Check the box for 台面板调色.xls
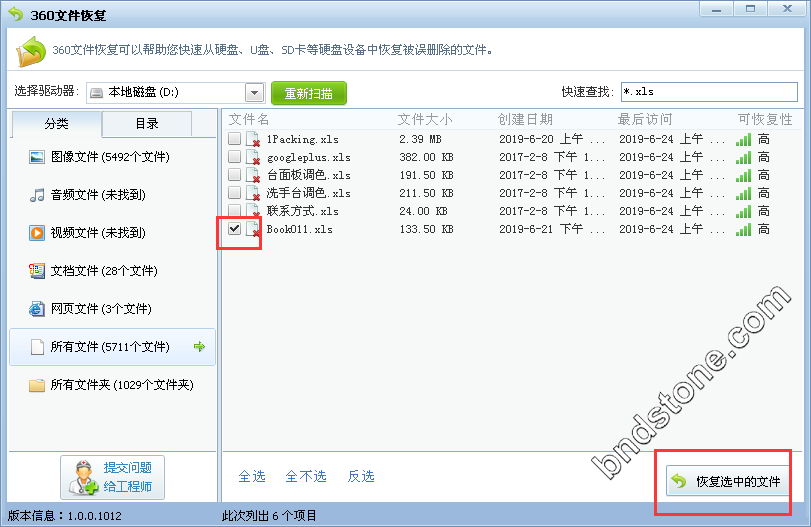 click(x=234, y=175)
